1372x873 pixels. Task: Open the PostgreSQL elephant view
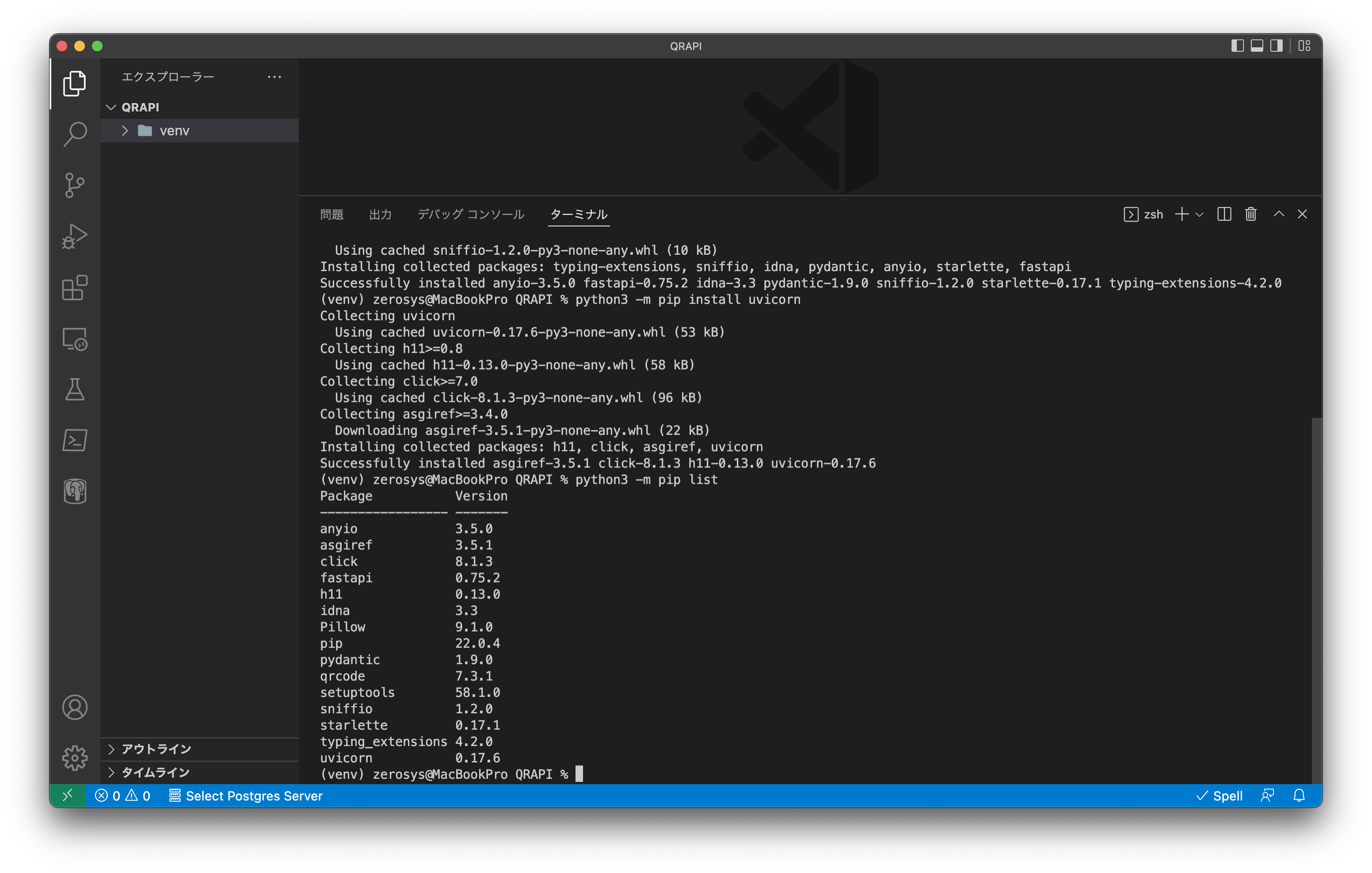pos(75,491)
